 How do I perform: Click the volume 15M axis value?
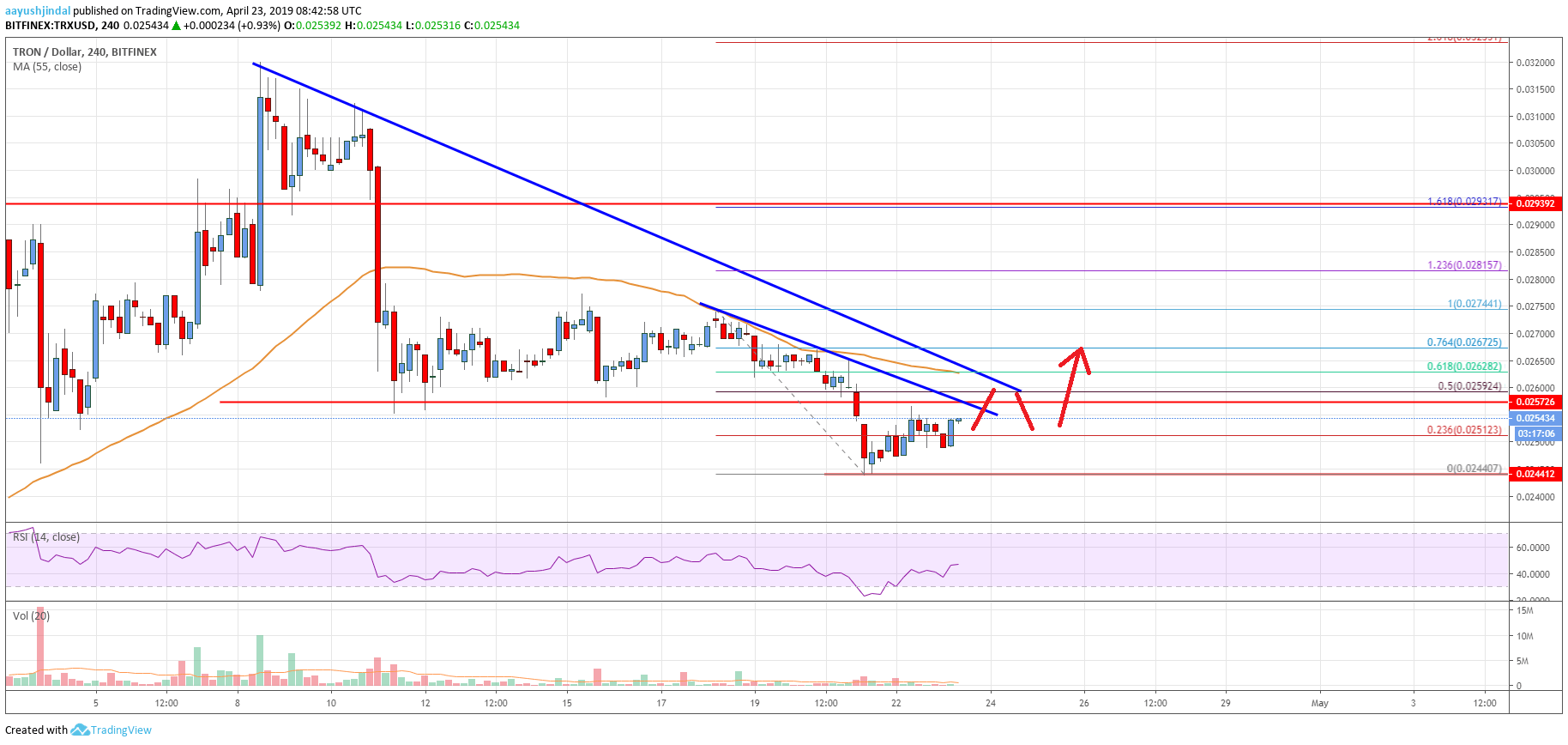[x=1524, y=611]
